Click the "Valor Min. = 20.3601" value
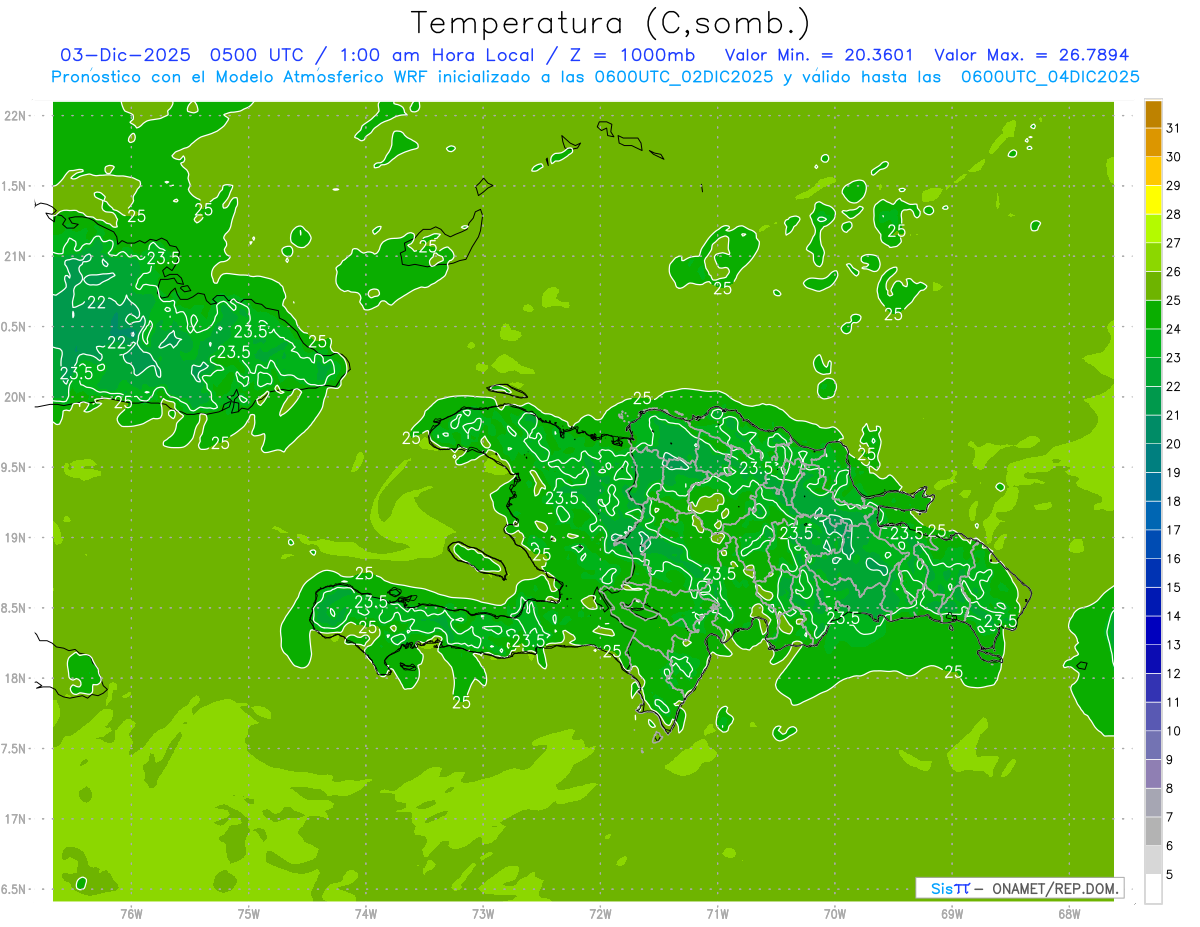This screenshot has height=927, width=1200. (x=819, y=55)
